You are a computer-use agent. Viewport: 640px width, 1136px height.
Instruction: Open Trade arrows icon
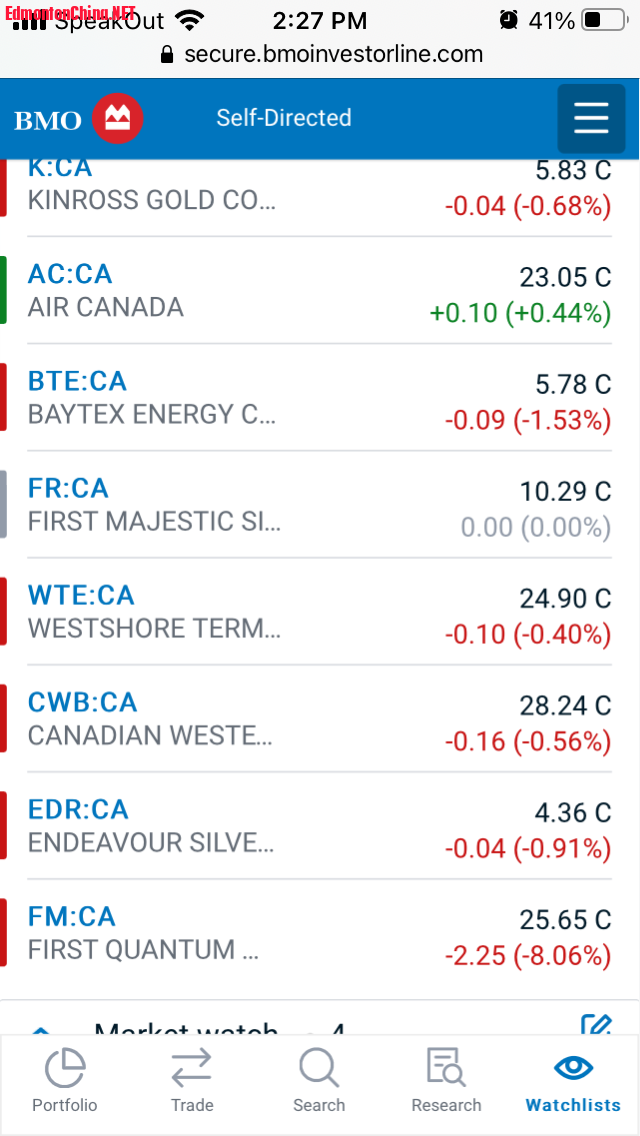pyautogui.click(x=191, y=1069)
